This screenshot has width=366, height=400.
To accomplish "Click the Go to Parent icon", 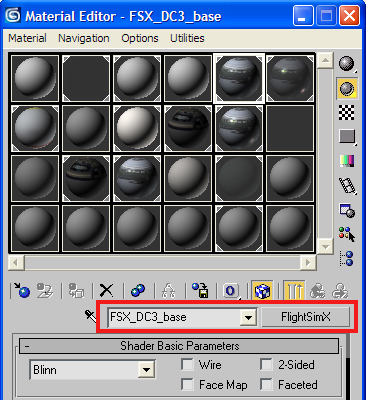I will [317, 290].
